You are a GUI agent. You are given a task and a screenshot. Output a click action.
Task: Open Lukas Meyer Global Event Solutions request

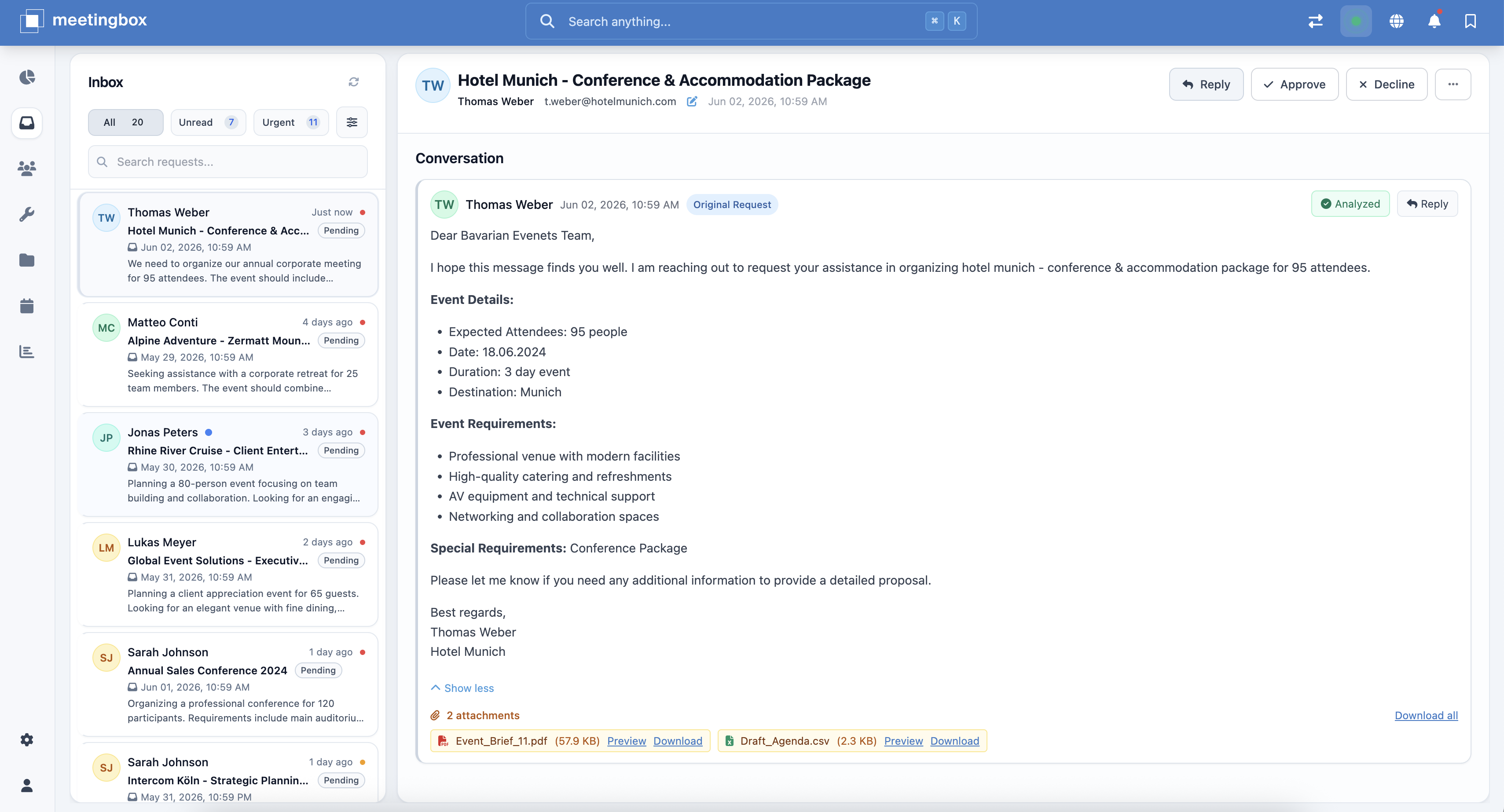click(227, 574)
